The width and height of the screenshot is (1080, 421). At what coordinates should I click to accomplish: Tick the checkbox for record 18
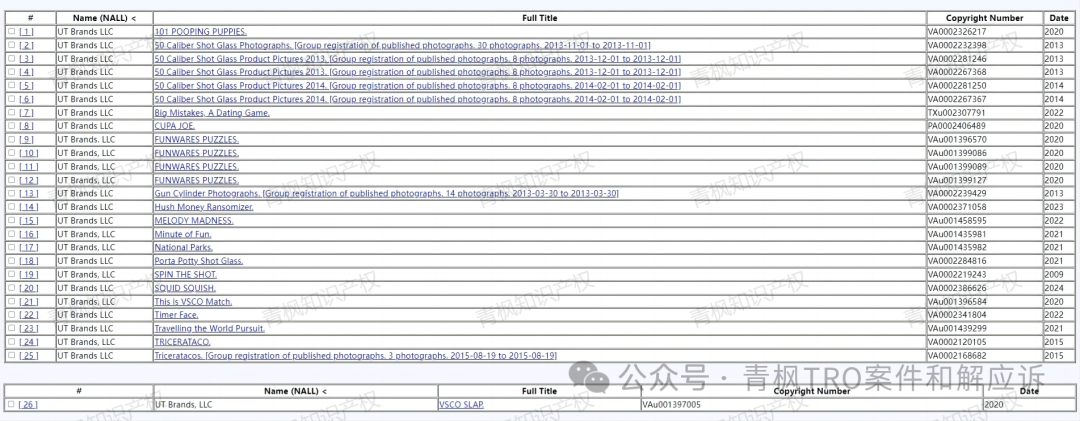(x=12, y=260)
